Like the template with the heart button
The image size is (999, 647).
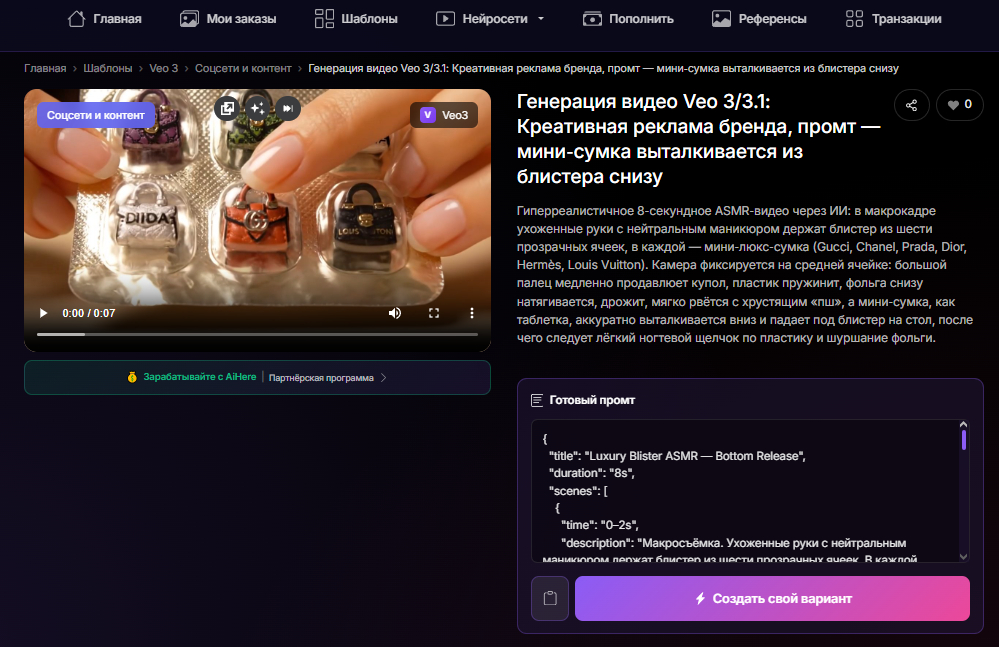click(958, 104)
